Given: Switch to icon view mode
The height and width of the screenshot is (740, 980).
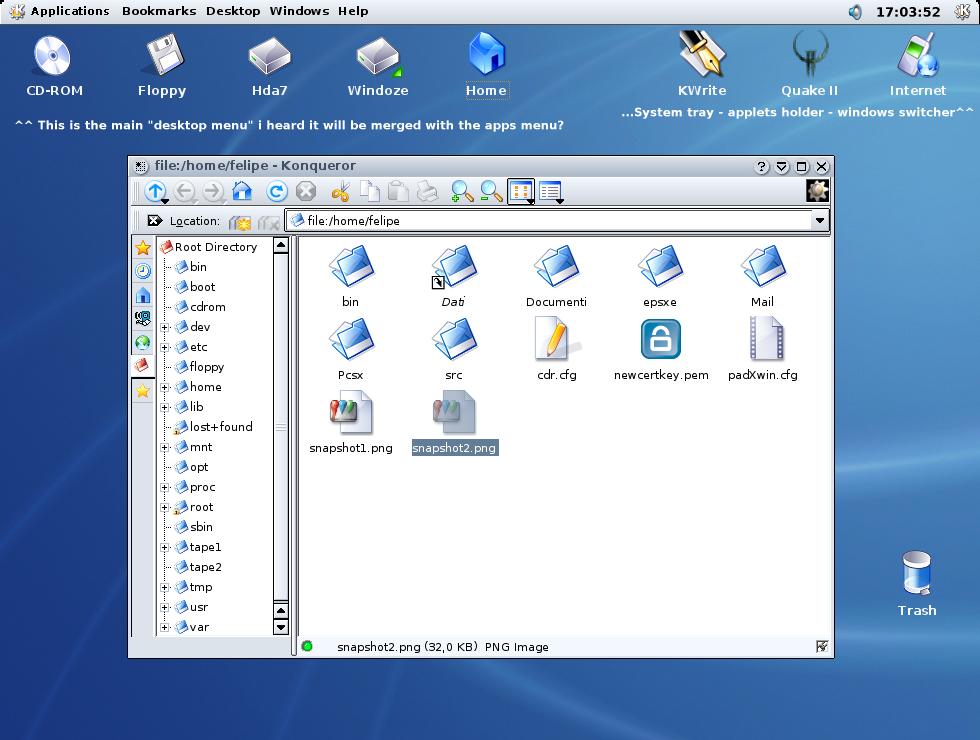Looking at the screenshot, I should pos(521,191).
